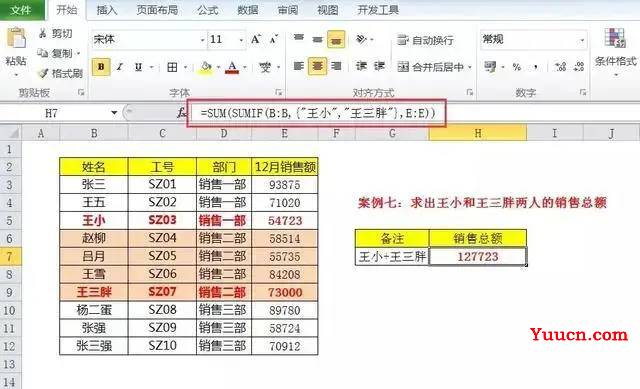
Task: Select row 7 header
Action: coord(10,257)
